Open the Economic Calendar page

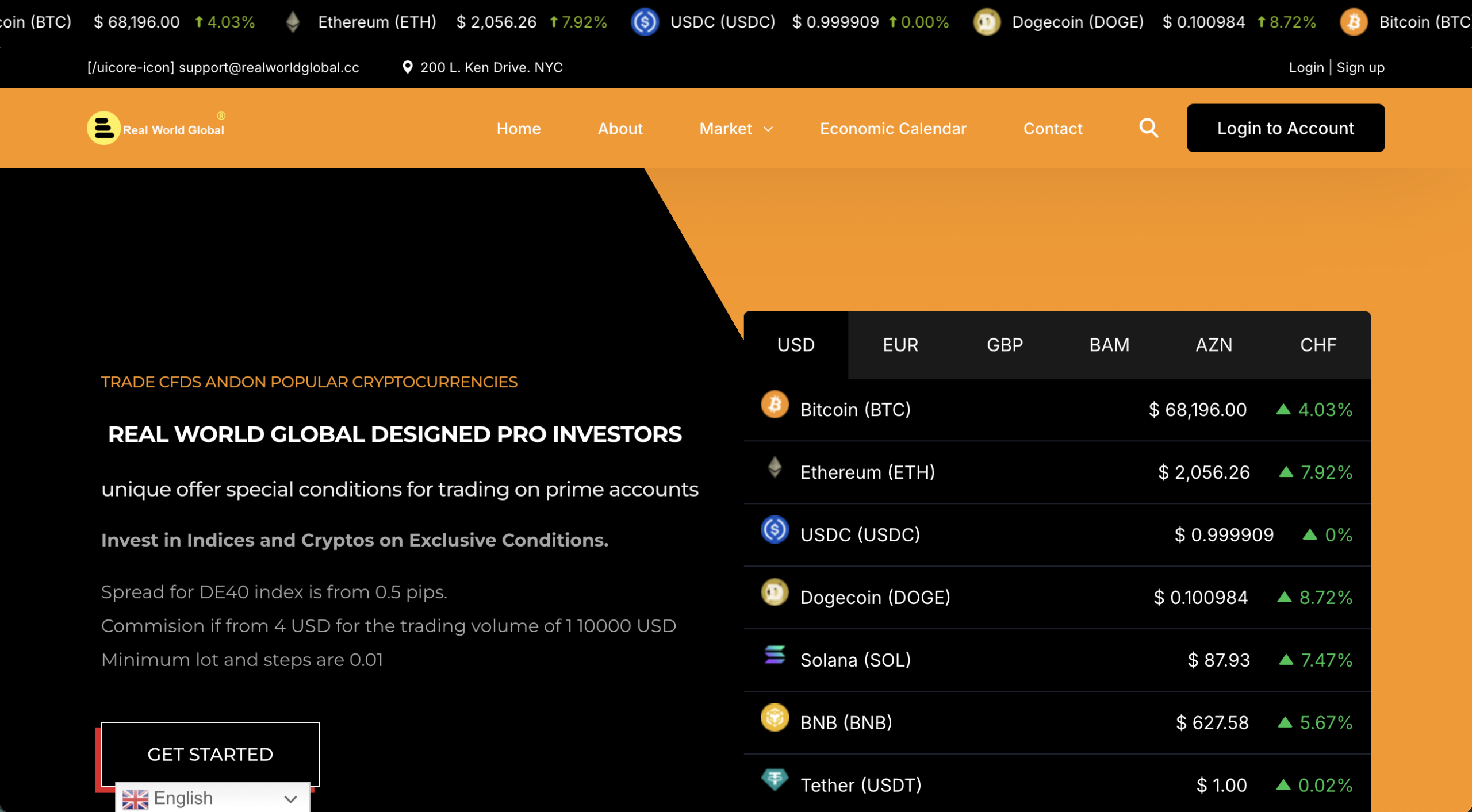892,128
